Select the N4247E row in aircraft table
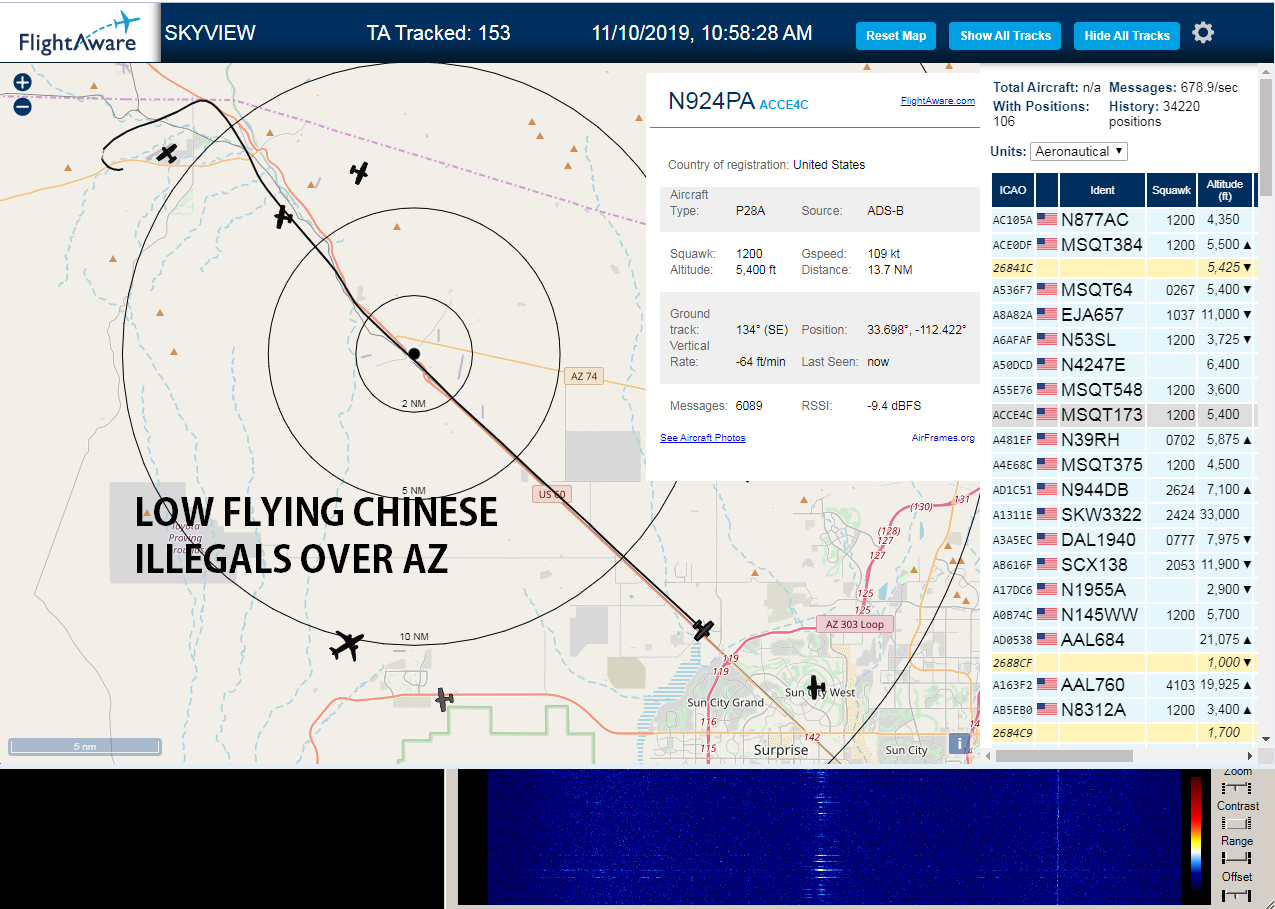 click(x=1123, y=364)
